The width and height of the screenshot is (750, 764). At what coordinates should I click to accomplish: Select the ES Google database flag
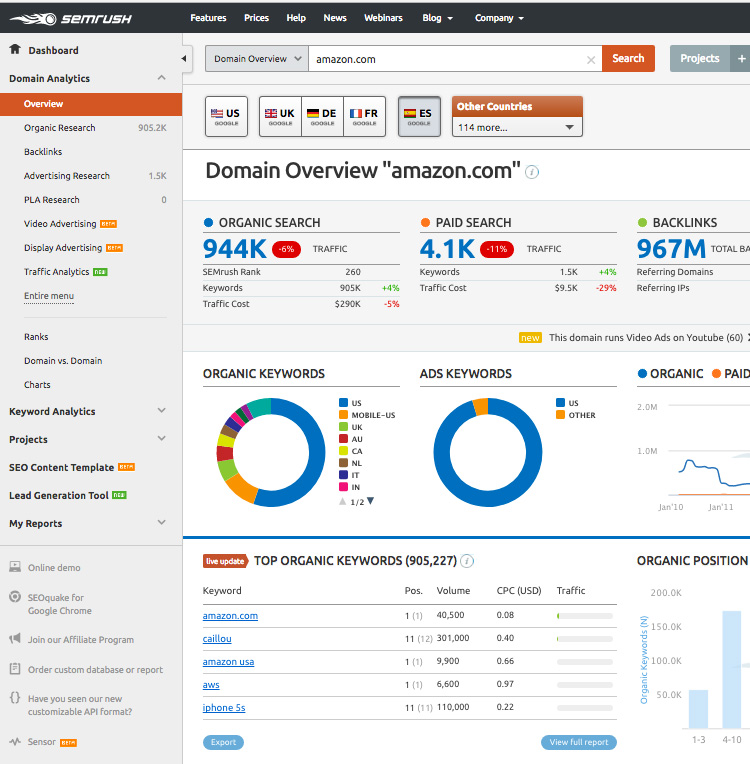[419, 116]
